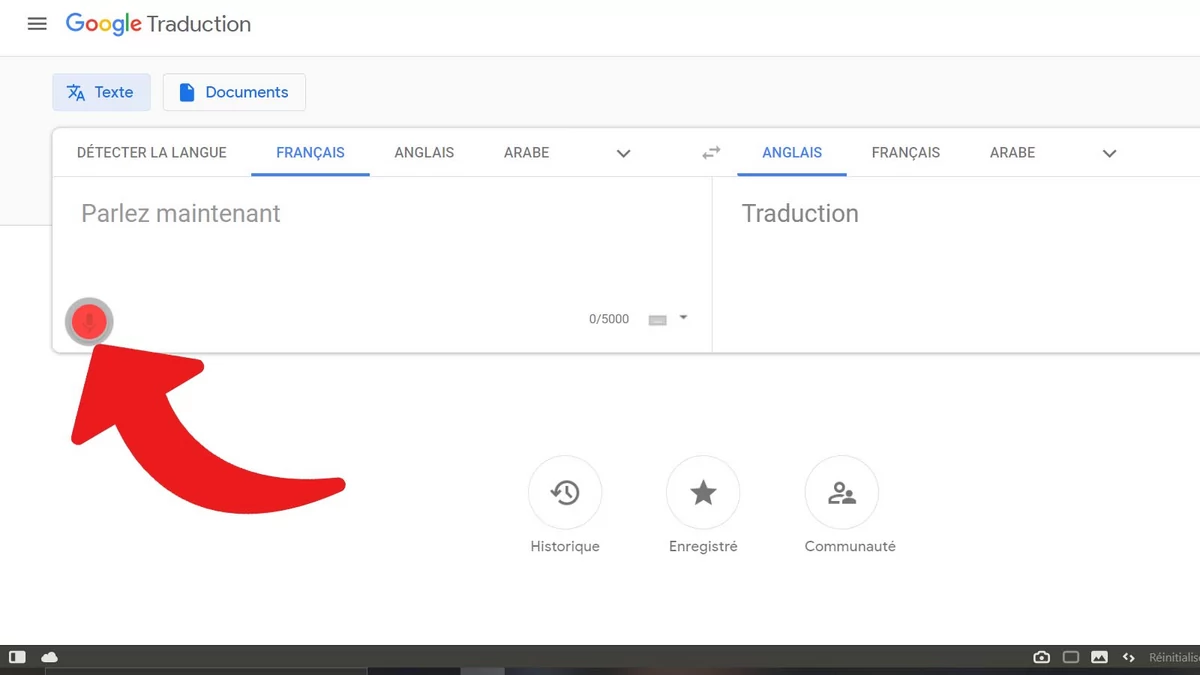Viewport: 1200px width, 675px height.
Task: Set target language to FRANÇAIS
Action: (x=905, y=153)
